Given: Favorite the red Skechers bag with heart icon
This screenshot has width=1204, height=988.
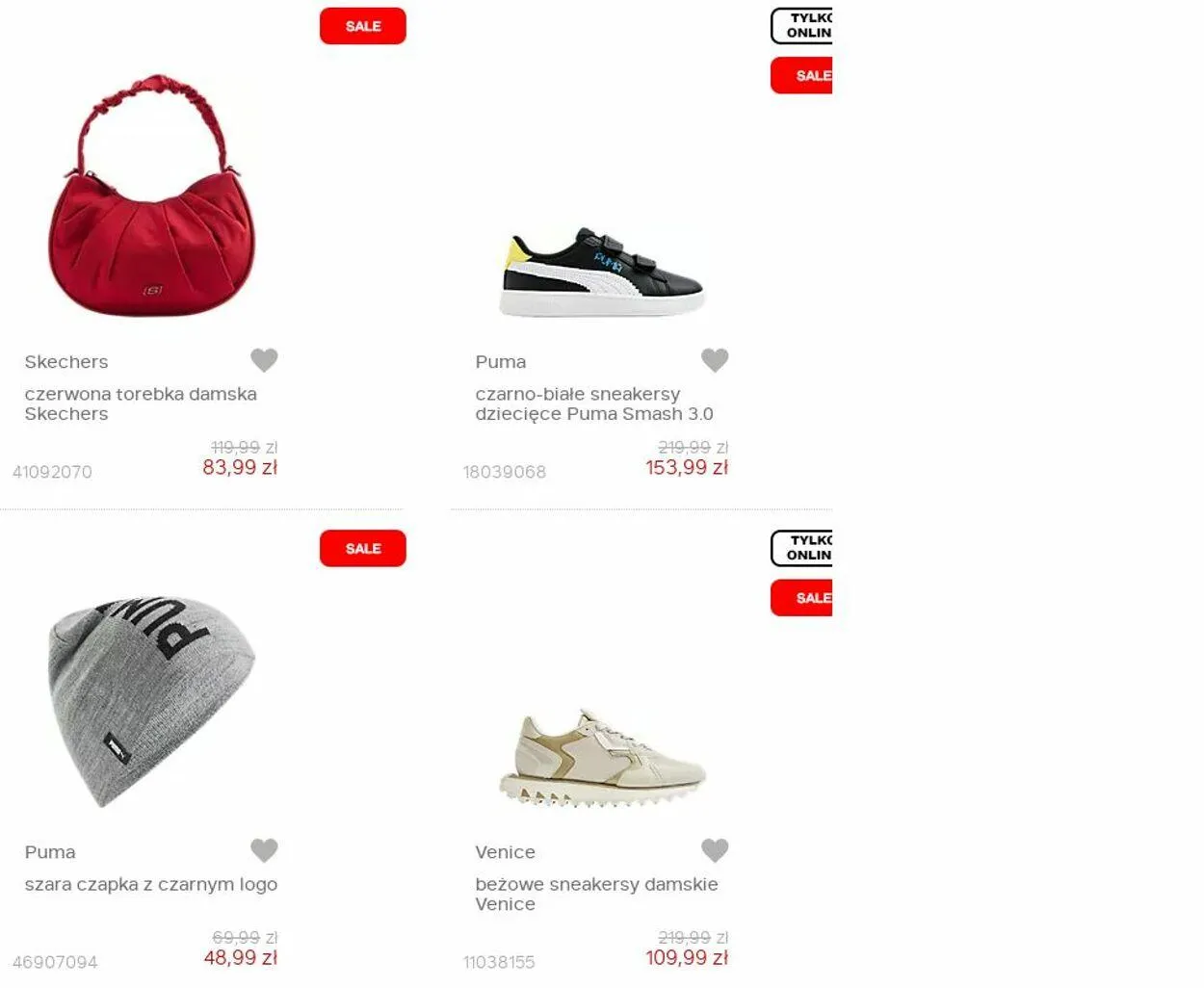Looking at the screenshot, I should click(x=264, y=360).
